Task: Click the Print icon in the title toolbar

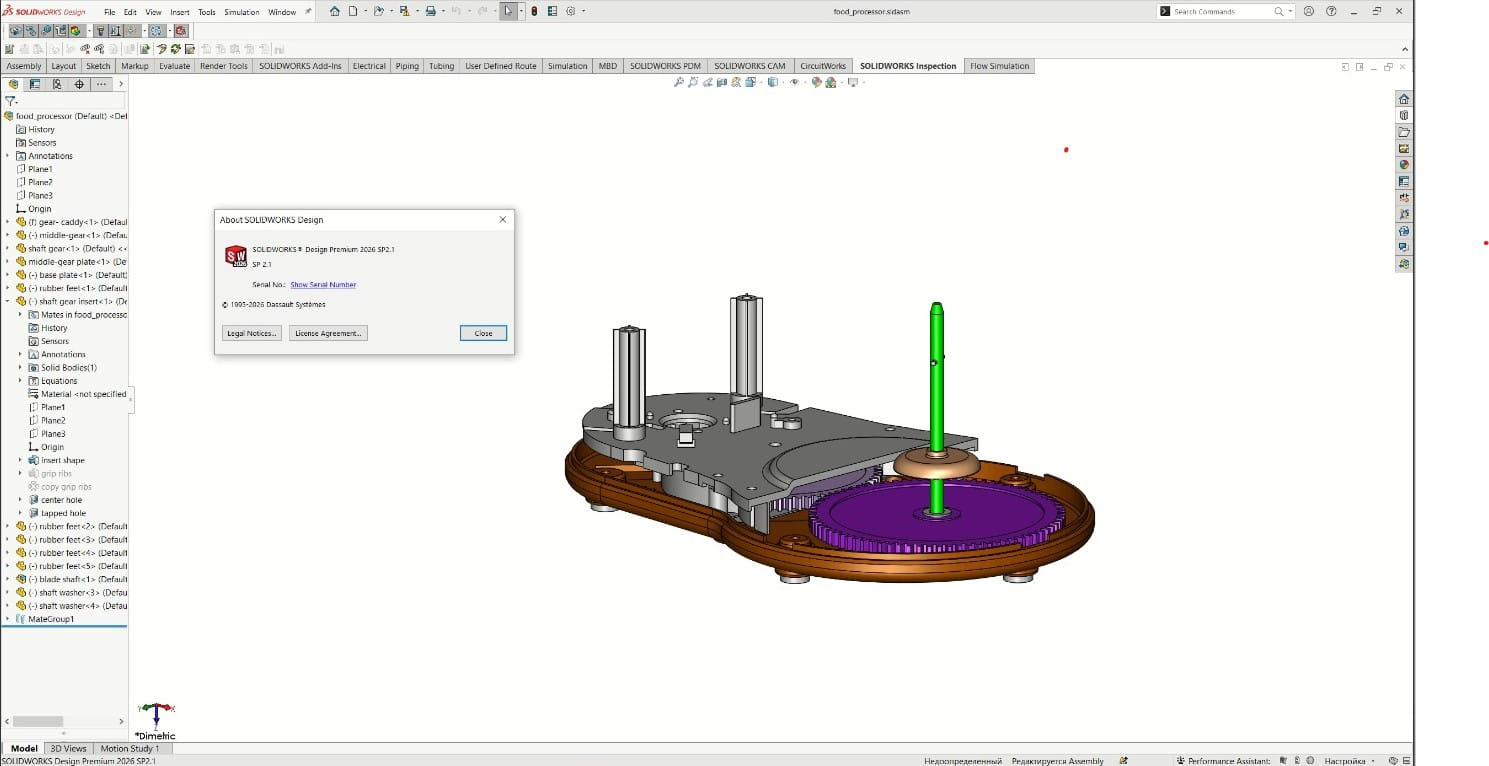Action: point(430,11)
